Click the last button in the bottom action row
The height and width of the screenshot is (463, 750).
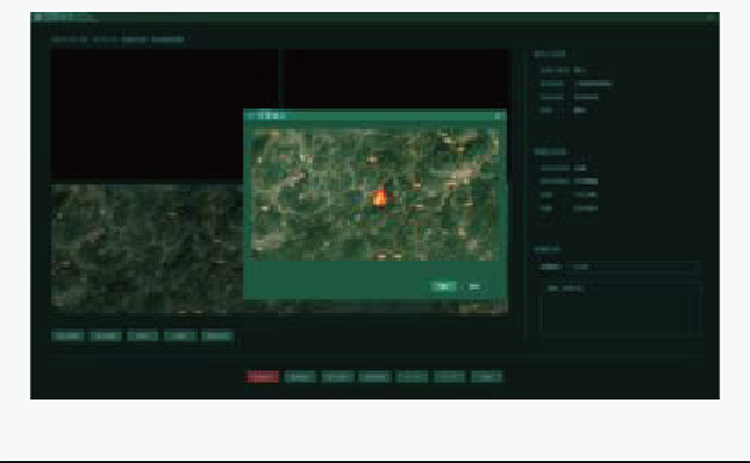(x=487, y=377)
